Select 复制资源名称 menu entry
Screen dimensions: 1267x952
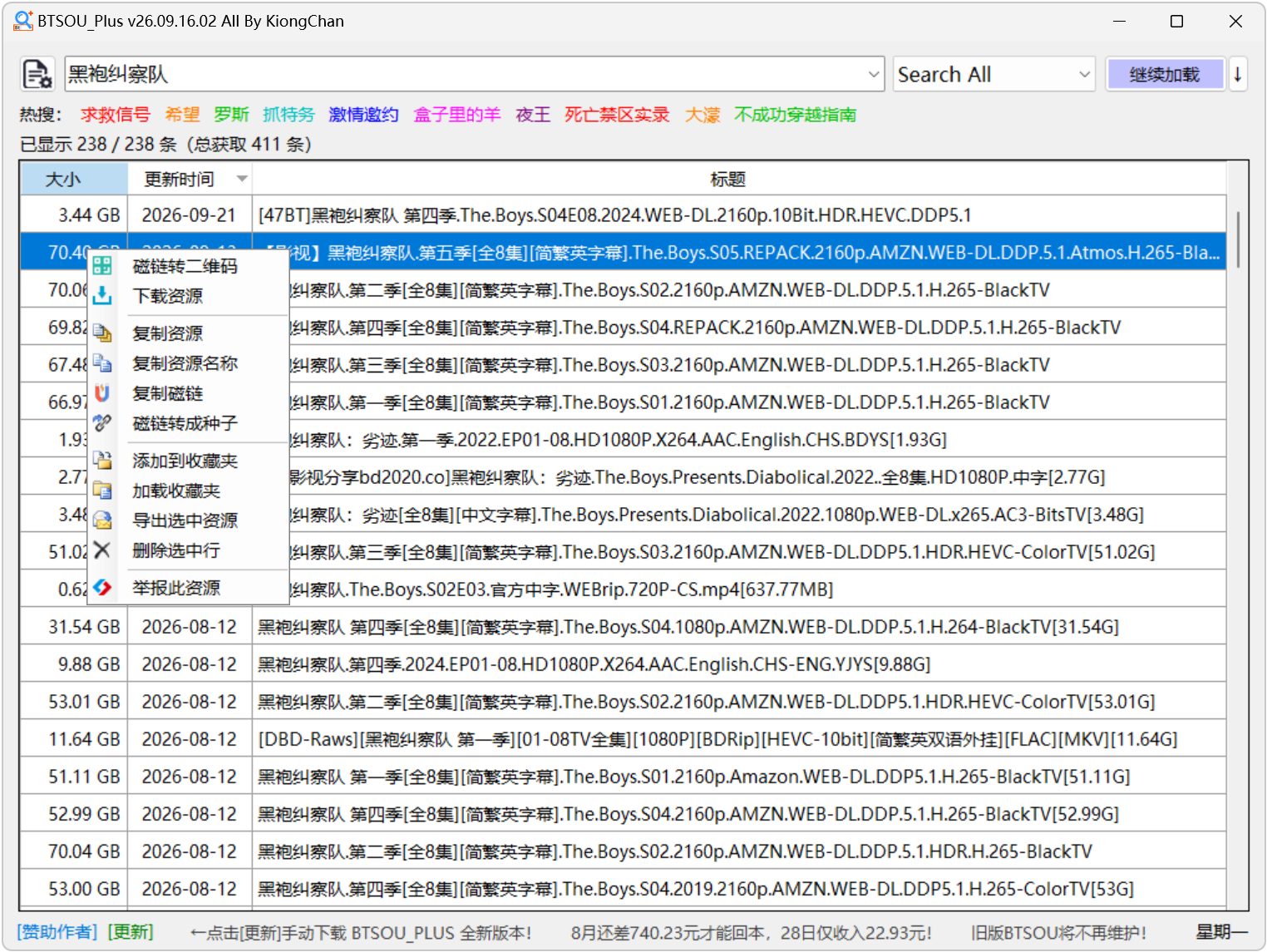tap(188, 363)
